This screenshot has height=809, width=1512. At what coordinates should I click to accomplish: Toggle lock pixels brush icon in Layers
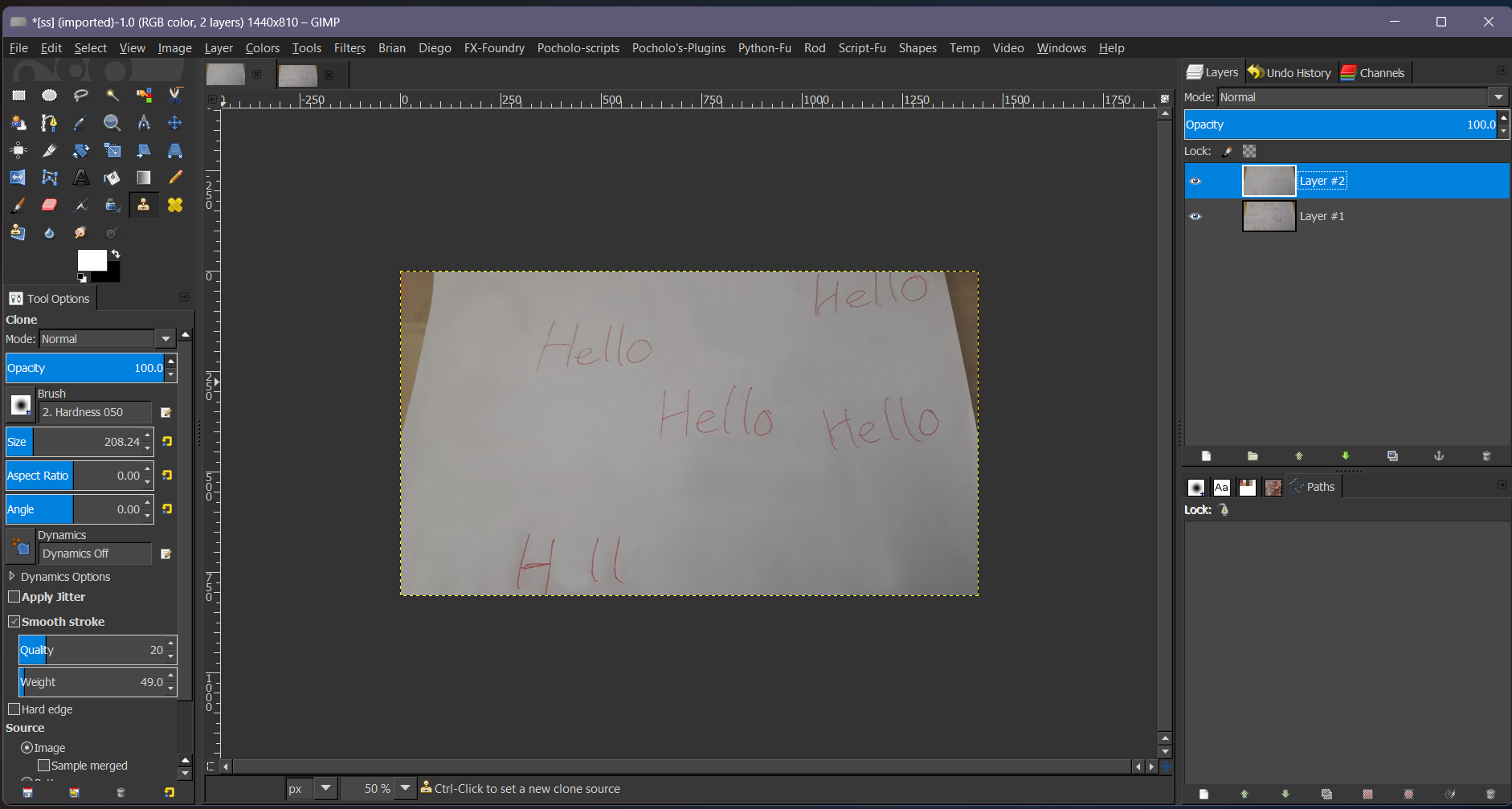pyautogui.click(x=1228, y=151)
